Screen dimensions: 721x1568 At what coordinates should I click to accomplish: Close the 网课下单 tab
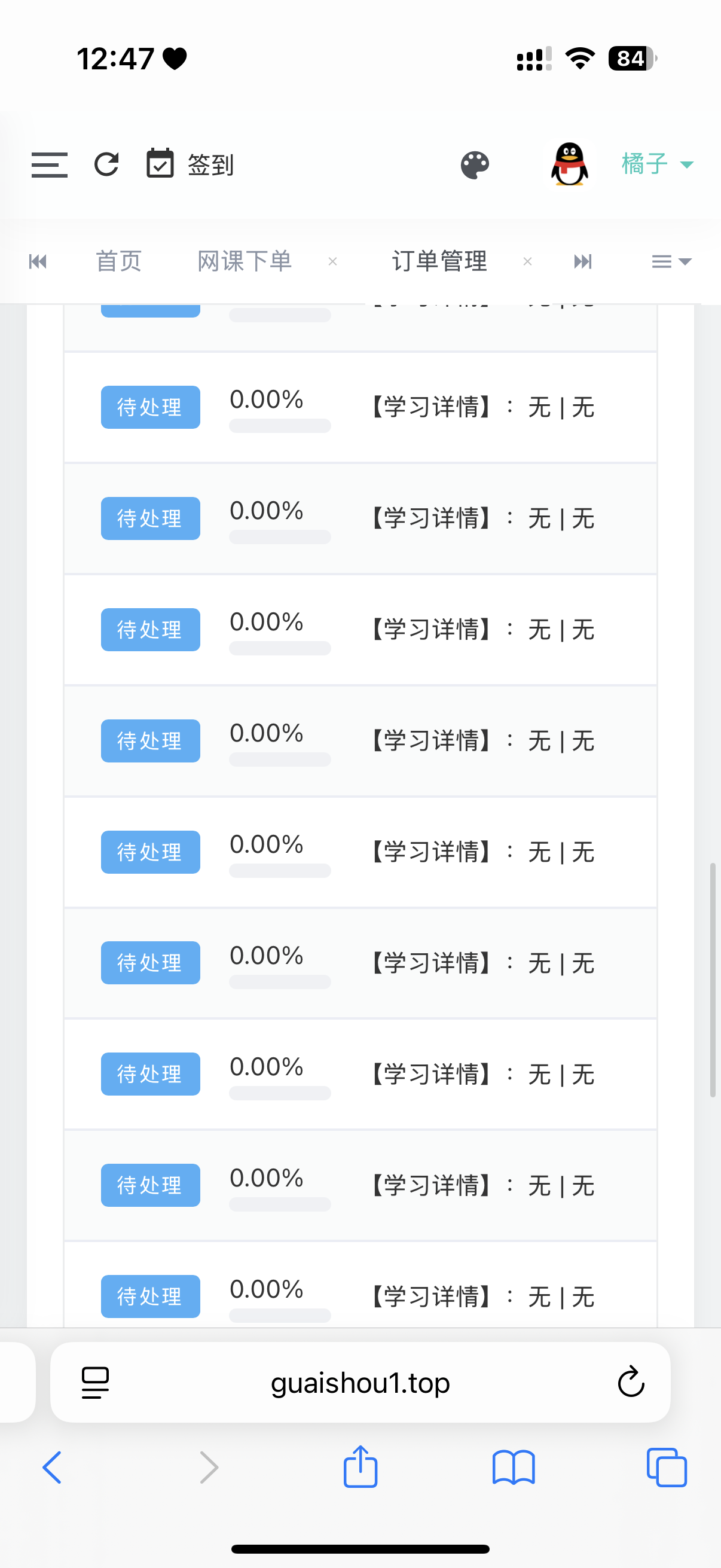pyautogui.click(x=332, y=262)
